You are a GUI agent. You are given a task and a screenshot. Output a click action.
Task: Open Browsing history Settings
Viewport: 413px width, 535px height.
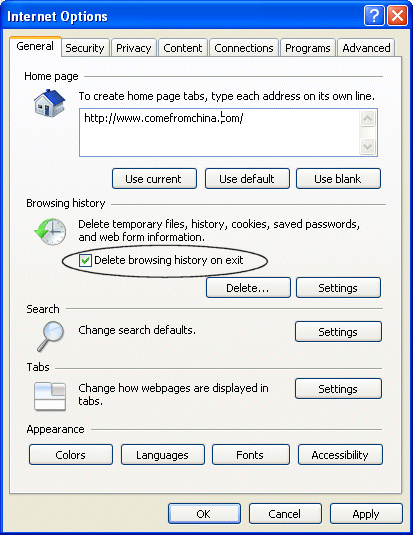(x=338, y=288)
